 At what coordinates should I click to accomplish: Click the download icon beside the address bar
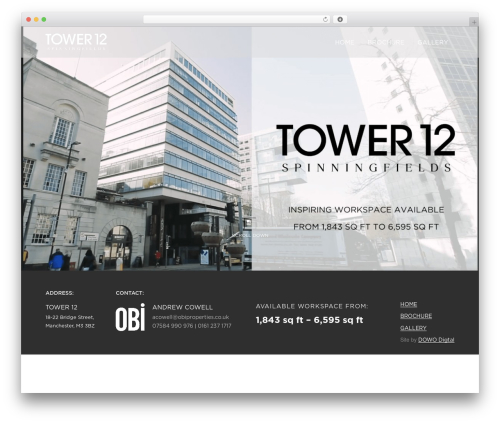click(340, 20)
